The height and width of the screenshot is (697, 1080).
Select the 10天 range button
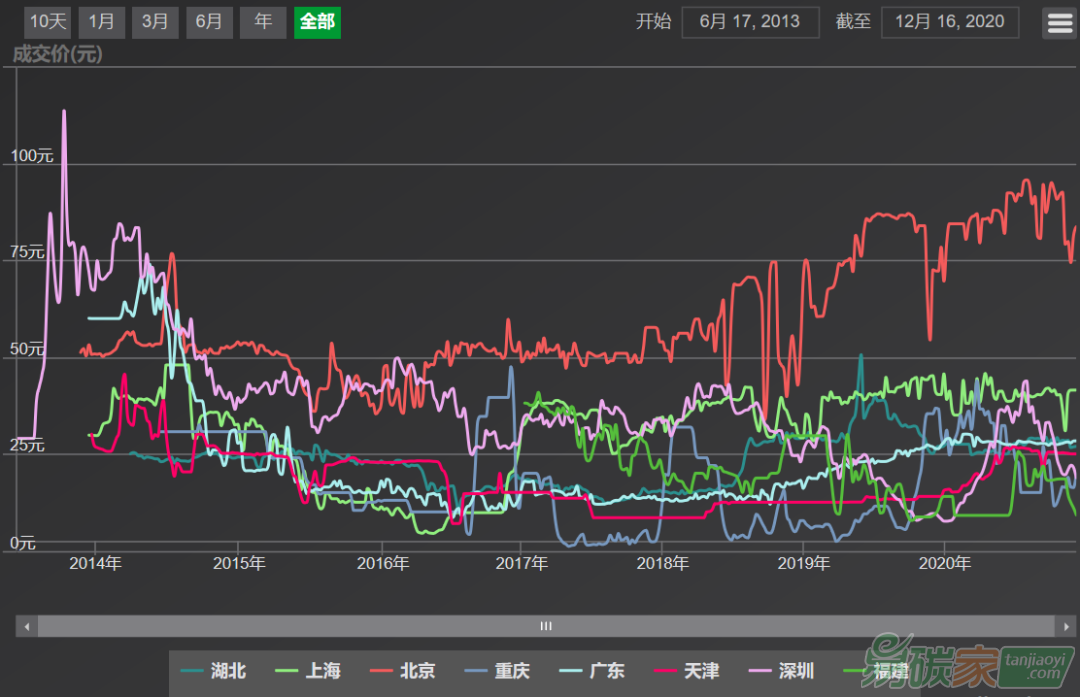pos(47,22)
